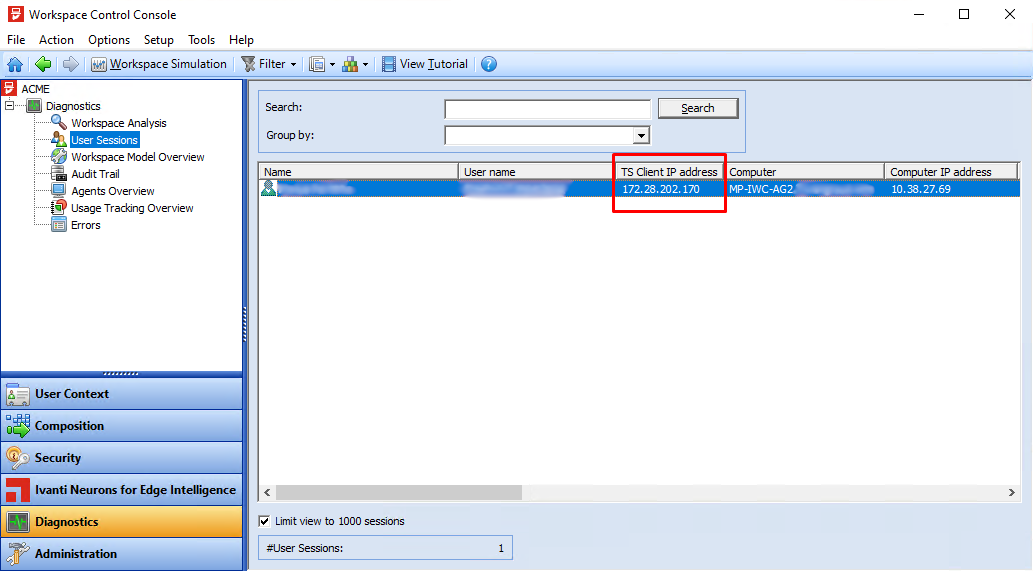1033x571 pixels.
Task: Expand the Filter dropdown arrow
Action: pyautogui.click(x=293, y=65)
